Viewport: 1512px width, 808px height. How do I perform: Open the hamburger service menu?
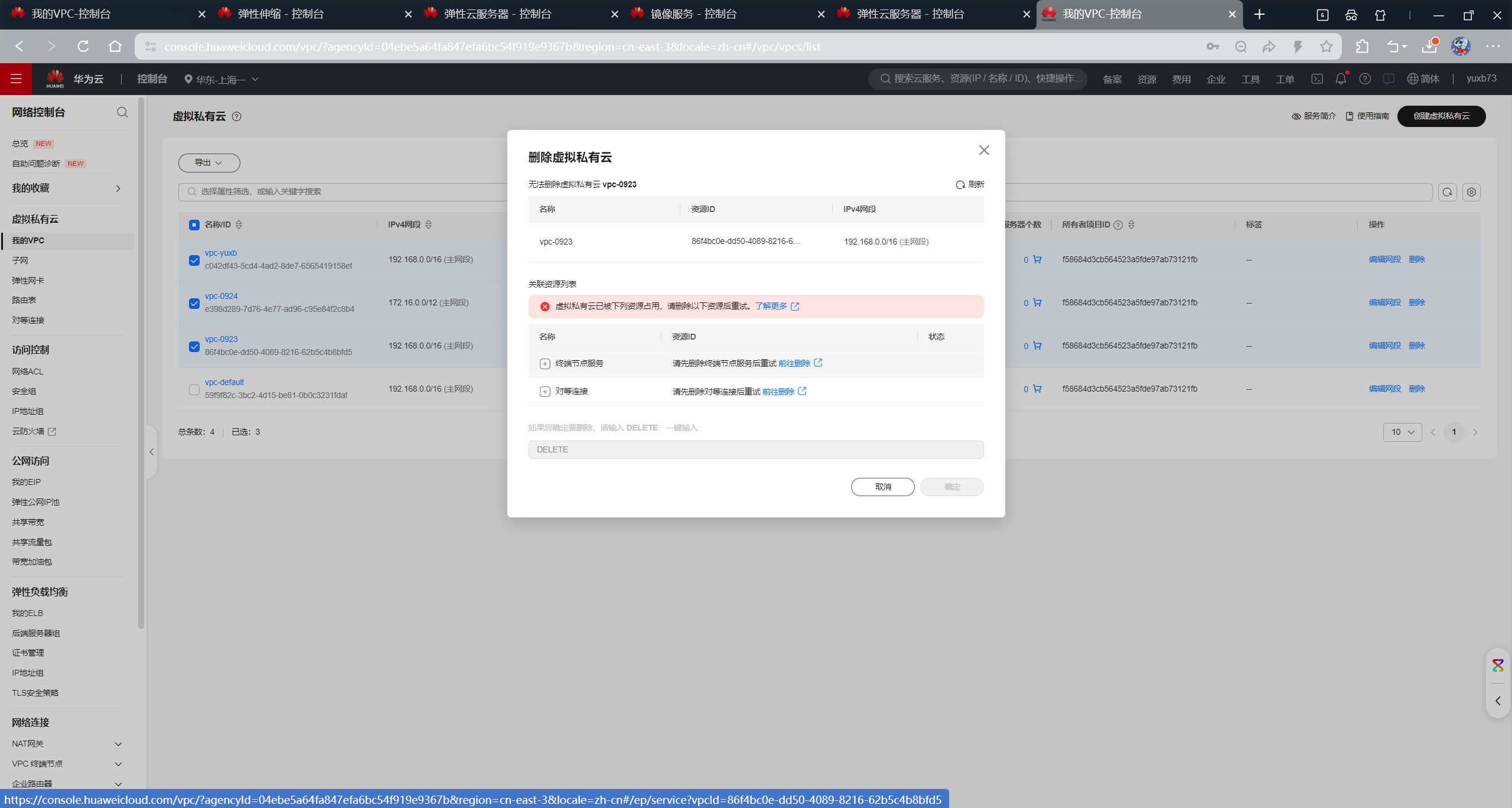click(x=16, y=79)
